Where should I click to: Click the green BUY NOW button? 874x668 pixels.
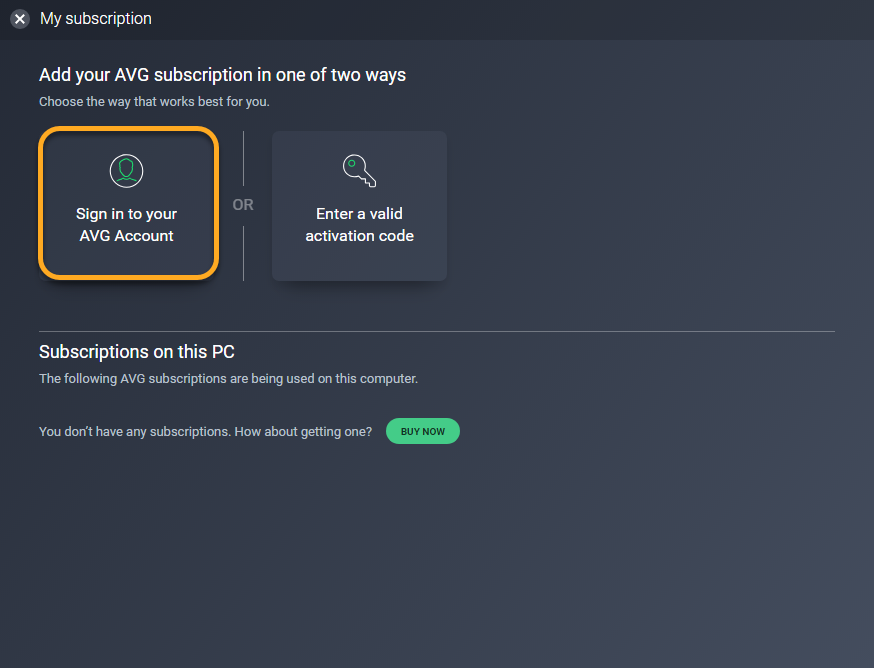click(423, 431)
